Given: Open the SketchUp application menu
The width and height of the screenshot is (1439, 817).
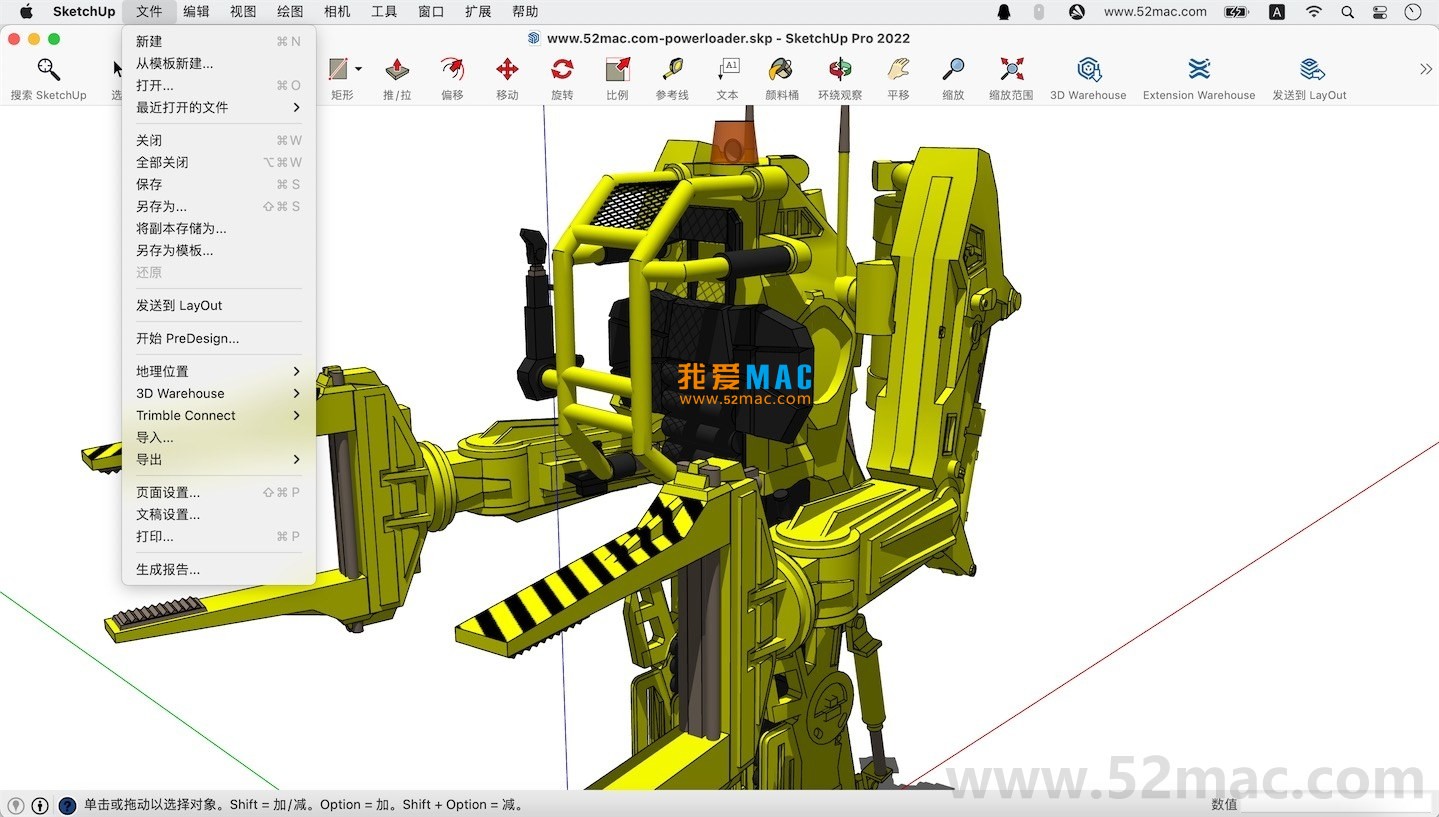Looking at the screenshot, I should pyautogui.click(x=84, y=12).
